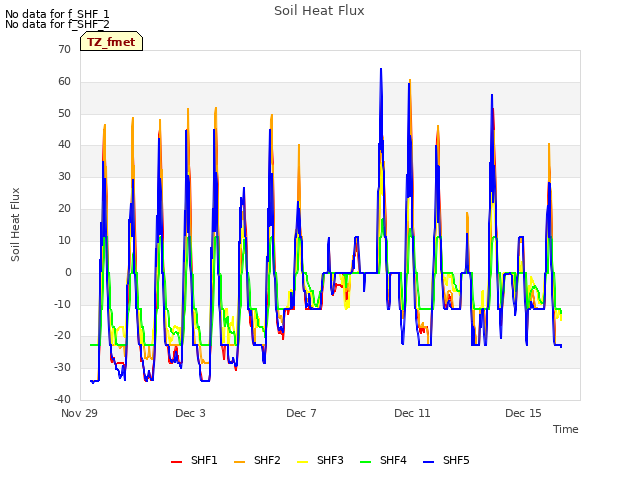Click the yellow SHF3 legend color marker

tap(302, 462)
